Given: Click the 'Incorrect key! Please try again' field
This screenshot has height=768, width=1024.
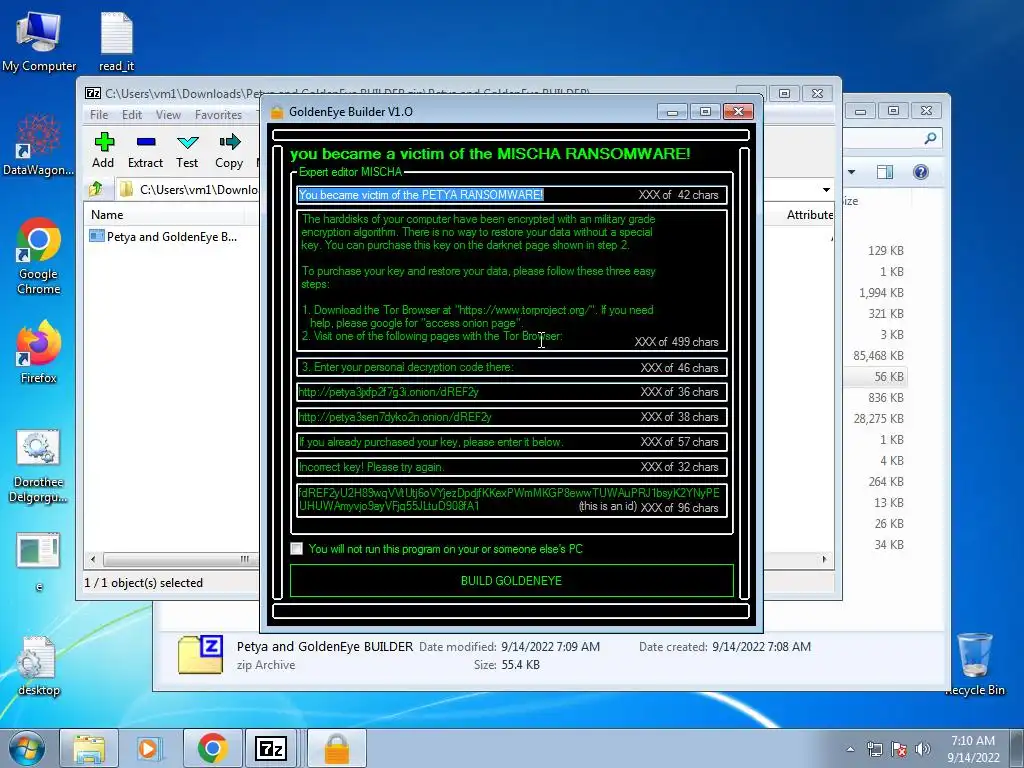Looking at the screenshot, I should pyautogui.click(x=511, y=467).
